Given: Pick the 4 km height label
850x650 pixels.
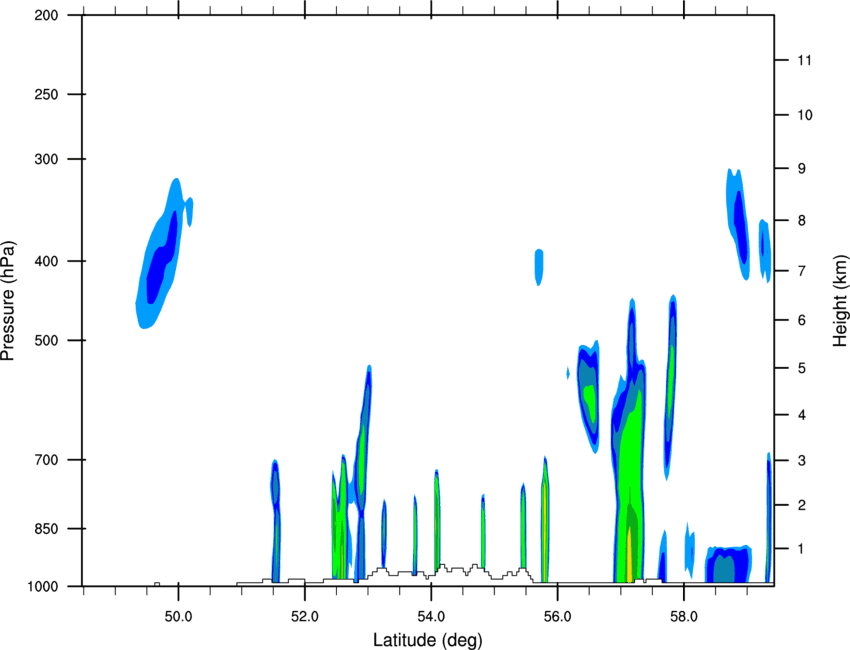Looking at the screenshot, I should (x=802, y=415).
